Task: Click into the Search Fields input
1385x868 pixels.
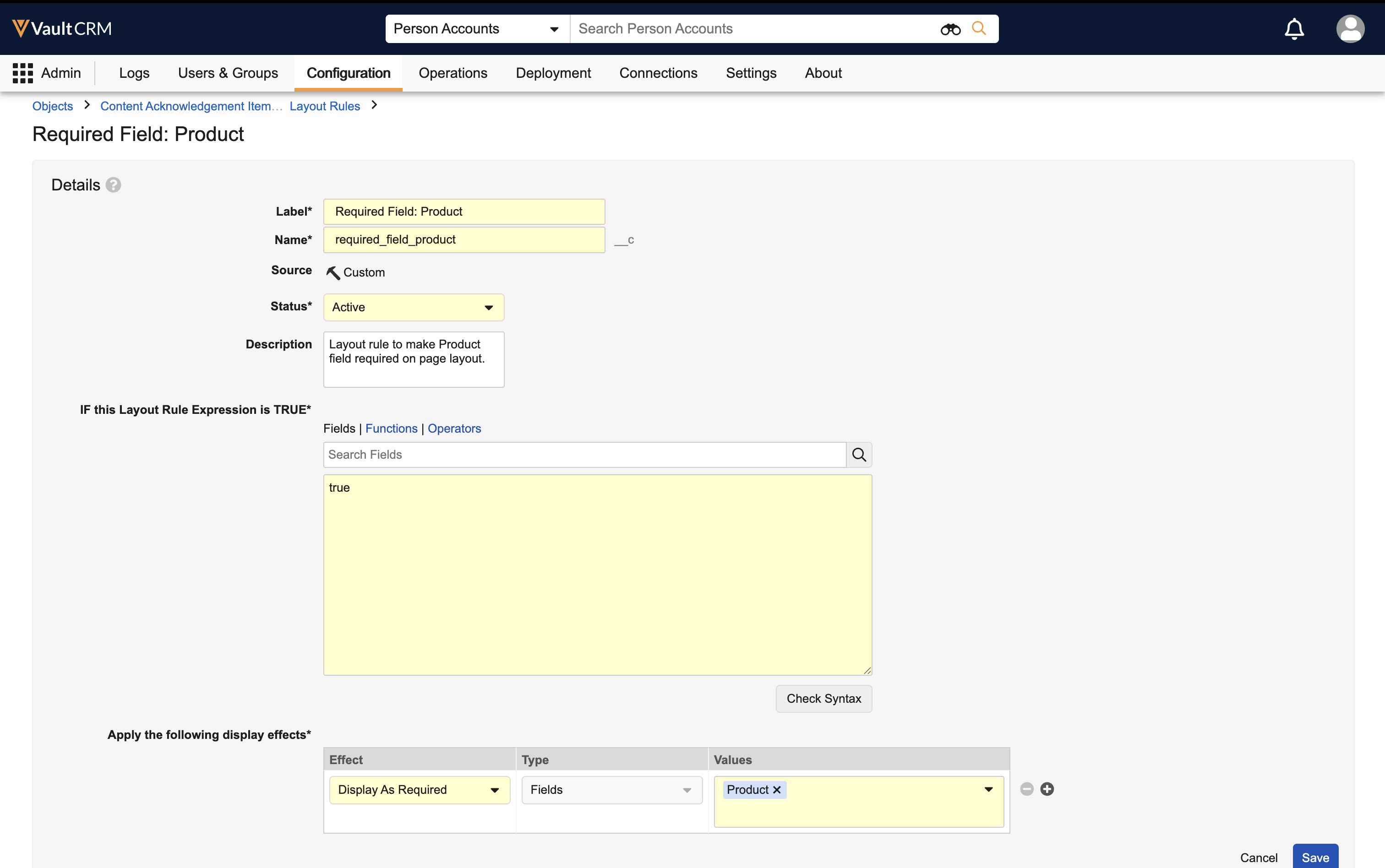Action: 584,455
